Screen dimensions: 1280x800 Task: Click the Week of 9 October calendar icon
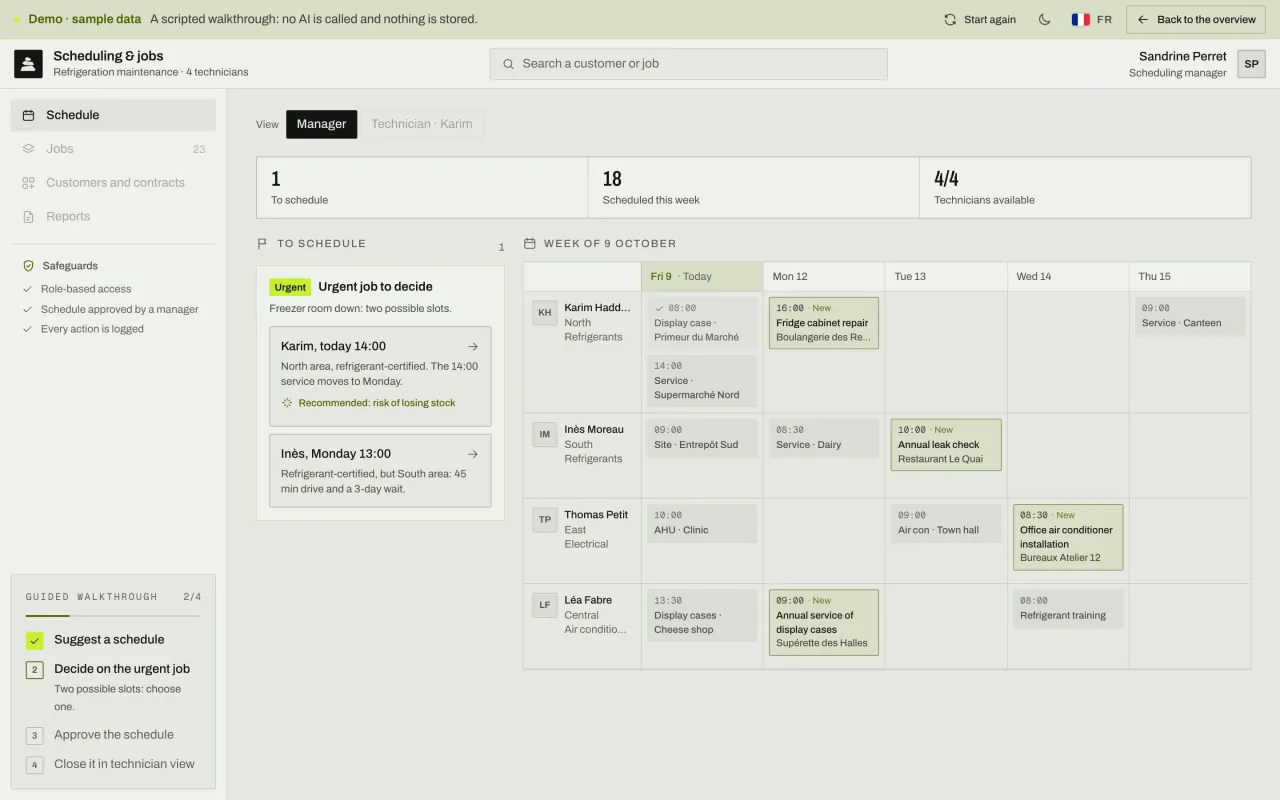(x=530, y=244)
